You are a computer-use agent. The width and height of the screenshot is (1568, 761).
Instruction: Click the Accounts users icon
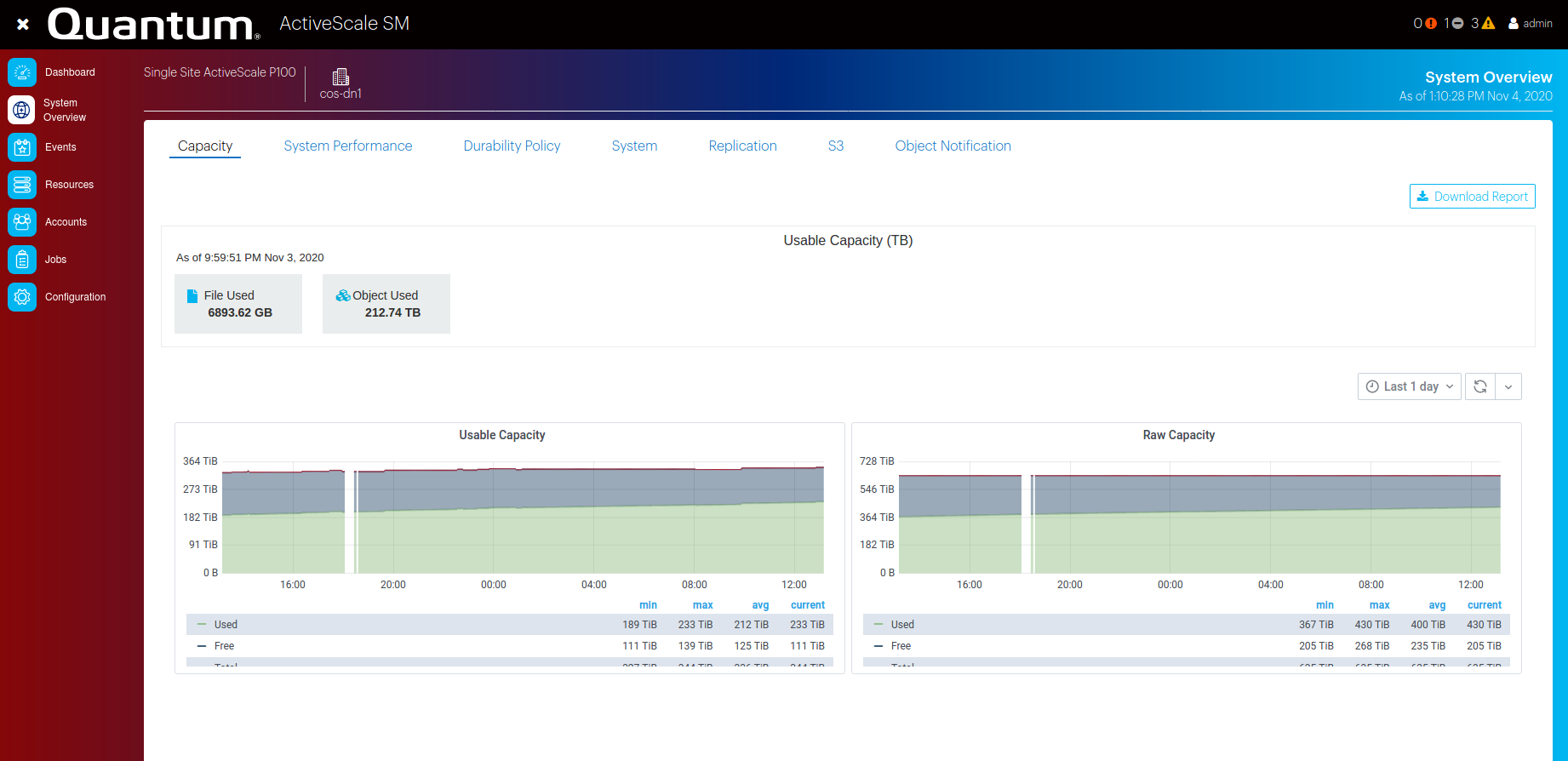[22, 222]
